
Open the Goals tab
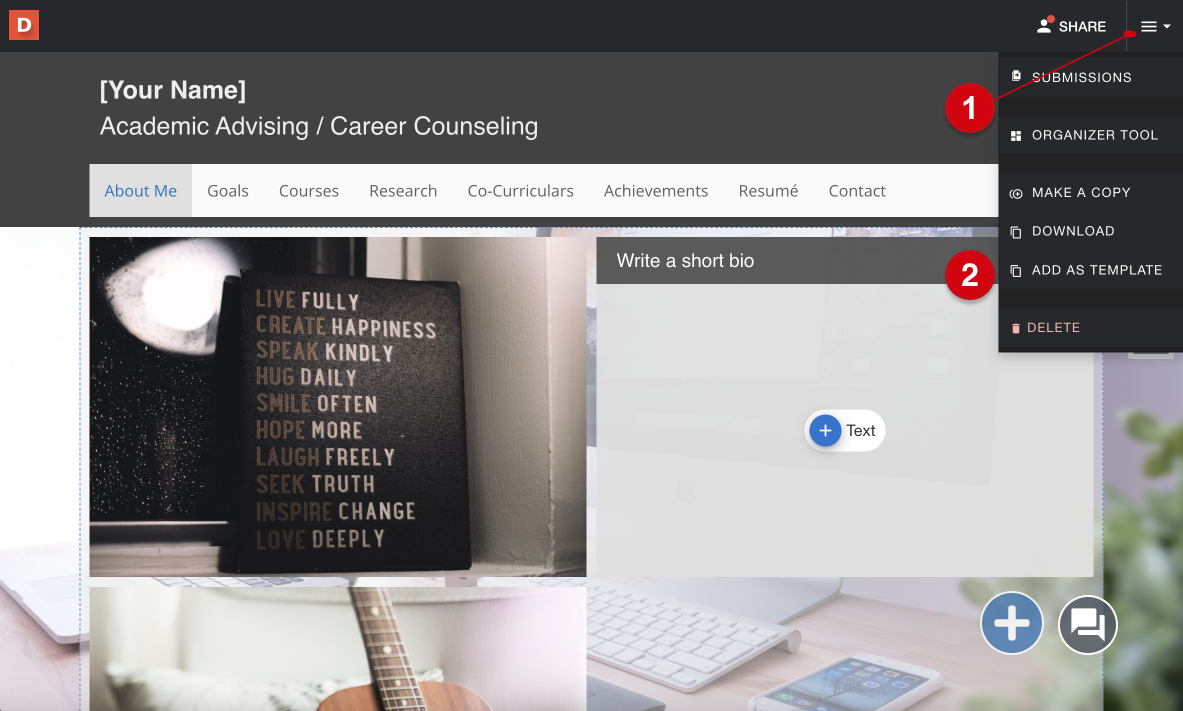(228, 191)
